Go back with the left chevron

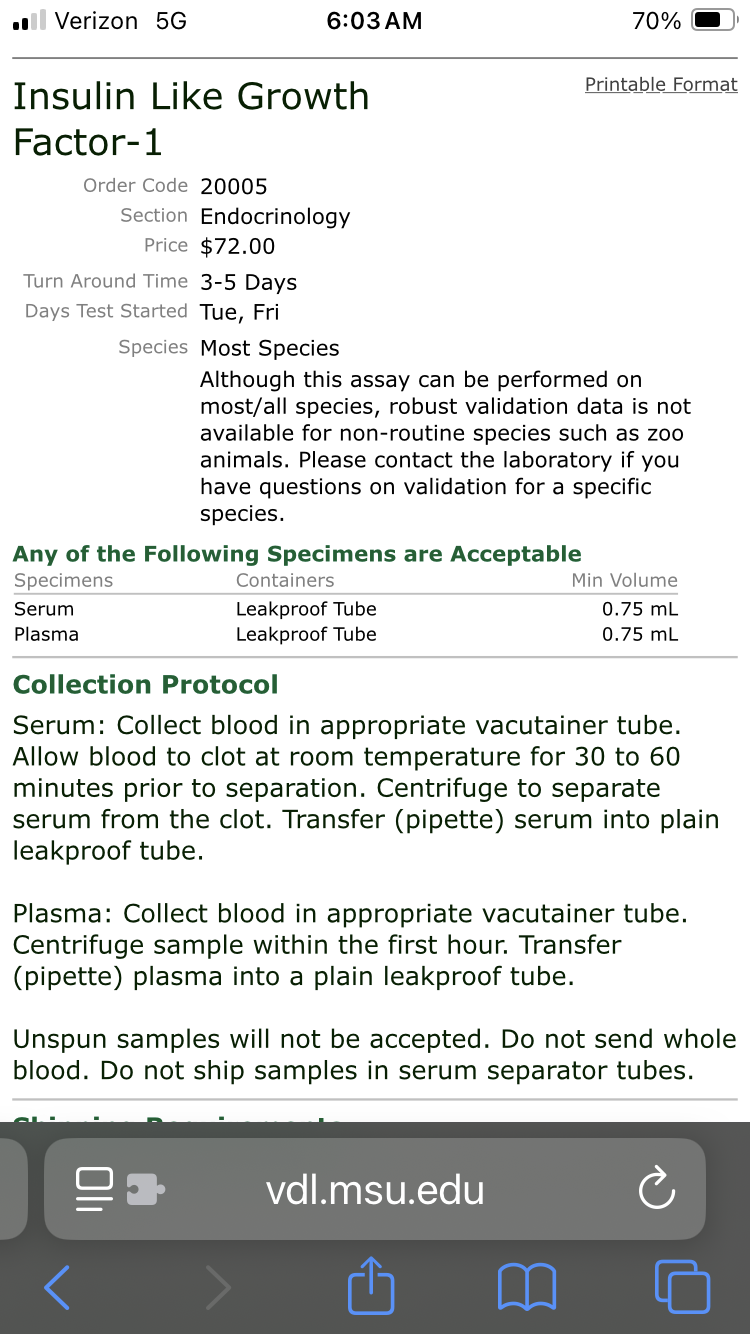57,1286
